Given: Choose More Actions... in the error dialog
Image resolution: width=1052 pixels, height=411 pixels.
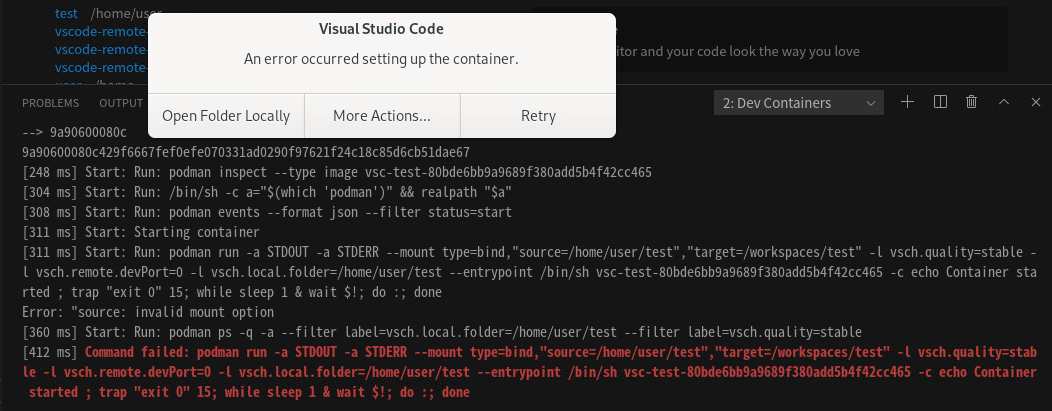Looking at the screenshot, I should 382,116.
